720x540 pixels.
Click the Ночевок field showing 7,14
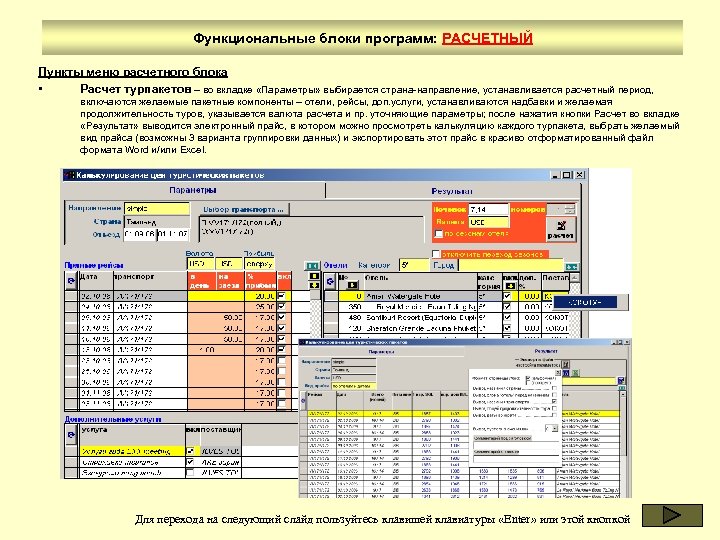488,209
